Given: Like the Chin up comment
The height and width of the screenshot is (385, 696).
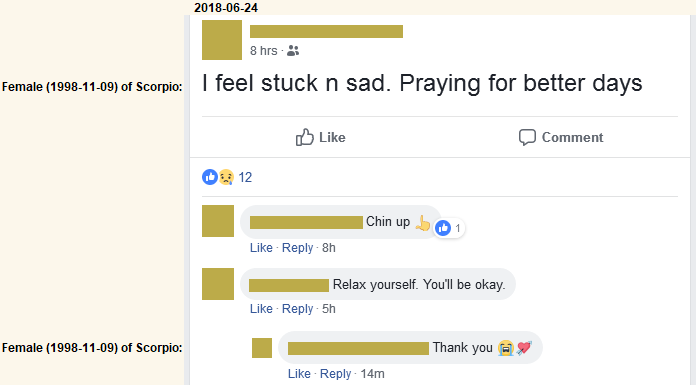Looking at the screenshot, I should pos(261,247).
